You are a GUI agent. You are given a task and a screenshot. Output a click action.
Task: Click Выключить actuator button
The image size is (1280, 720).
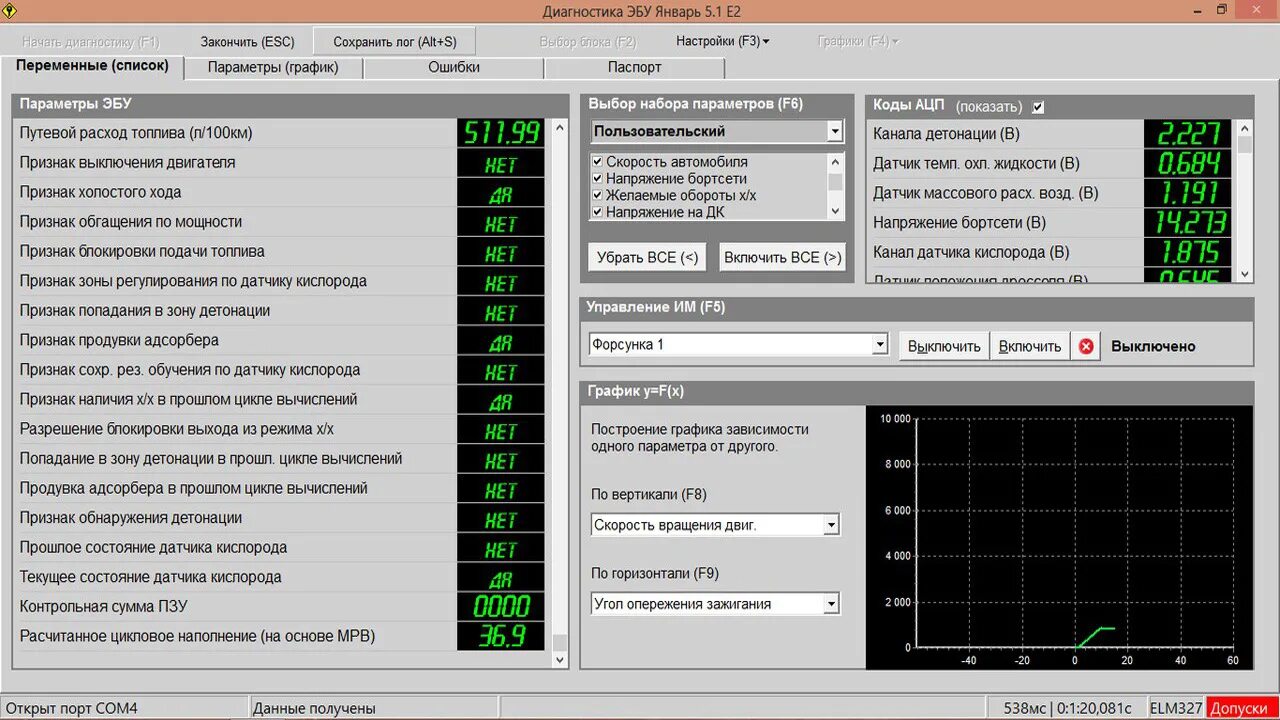click(x=944, y=346)
